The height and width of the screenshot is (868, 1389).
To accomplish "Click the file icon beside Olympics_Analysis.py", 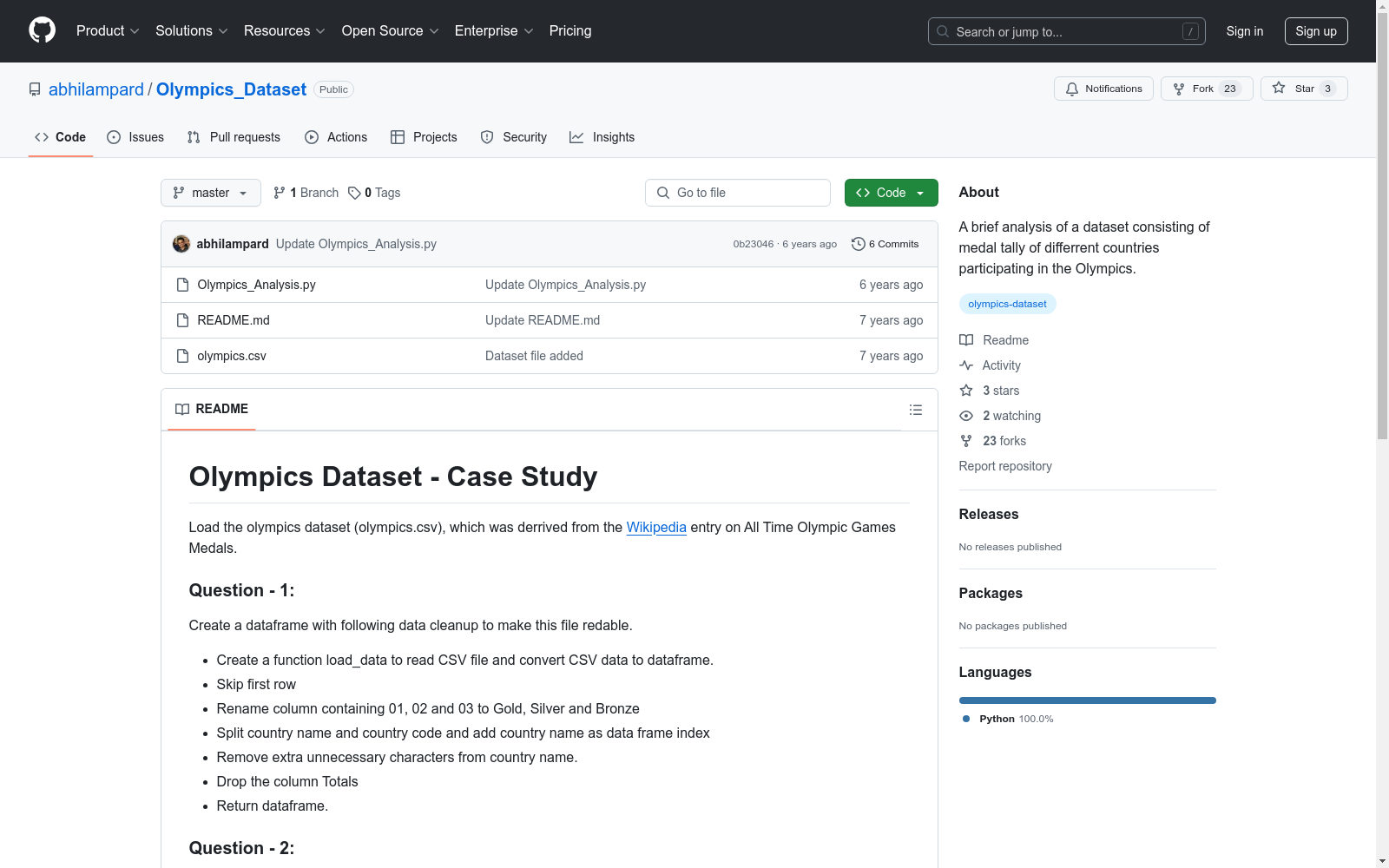I will tap(182, 285).
